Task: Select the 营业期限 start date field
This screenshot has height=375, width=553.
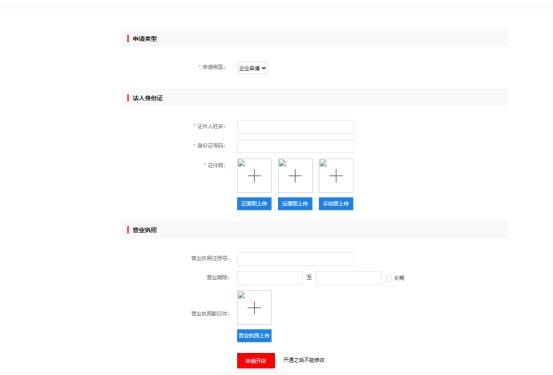Action: (270, 278)
